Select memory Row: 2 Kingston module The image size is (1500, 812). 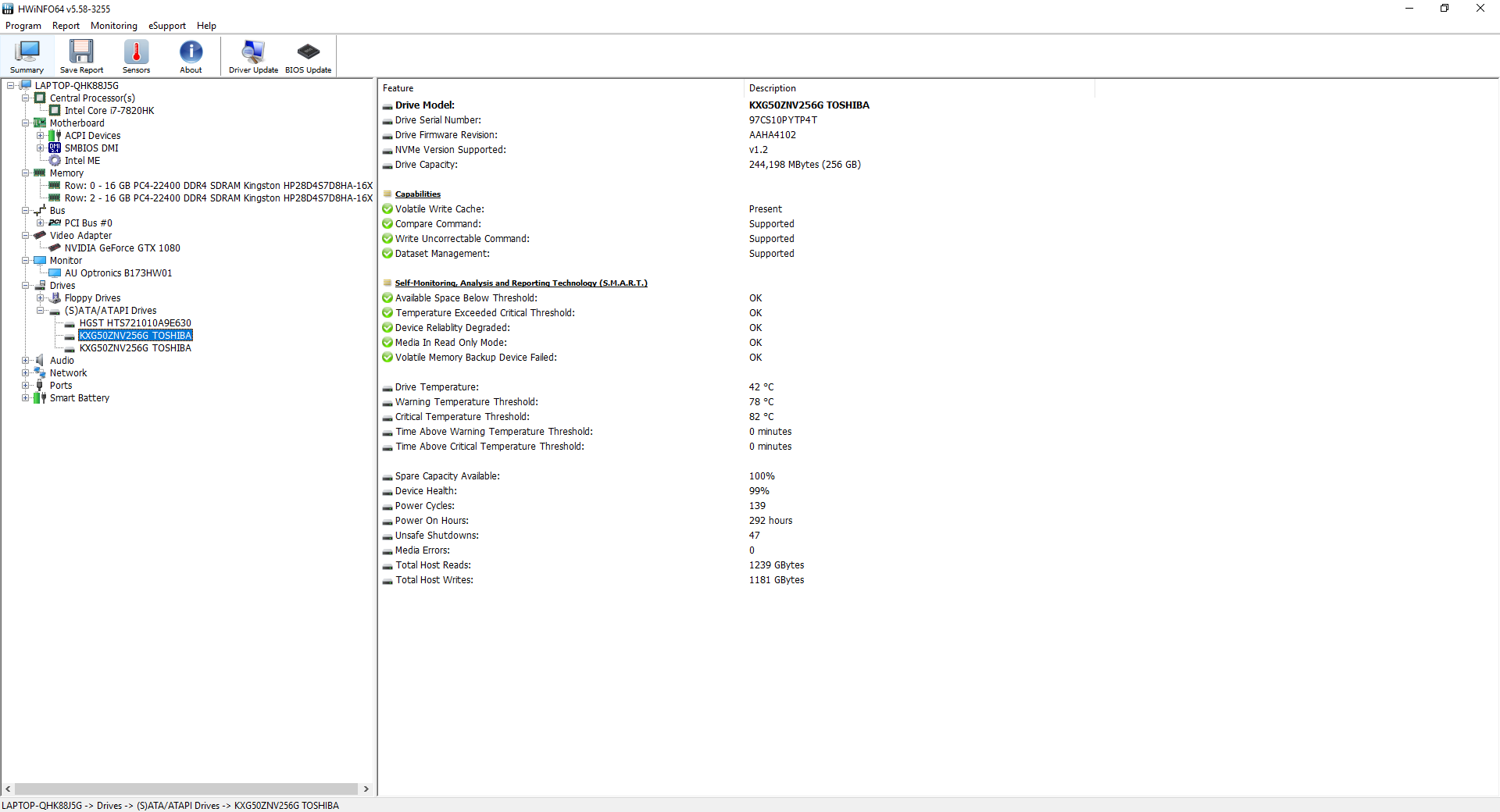click(x=219, y=198)
